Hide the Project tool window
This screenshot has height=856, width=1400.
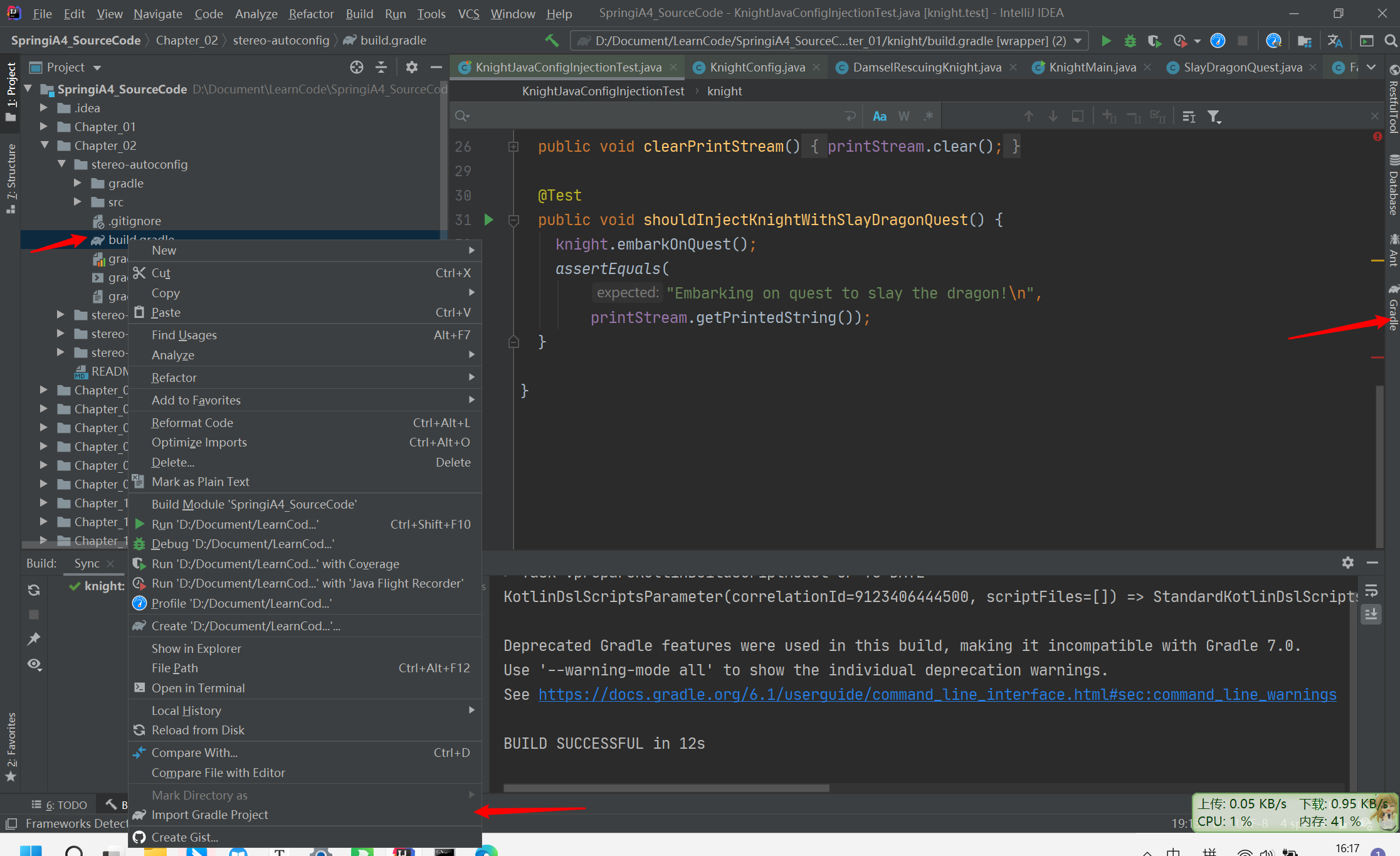coord(436,67)
